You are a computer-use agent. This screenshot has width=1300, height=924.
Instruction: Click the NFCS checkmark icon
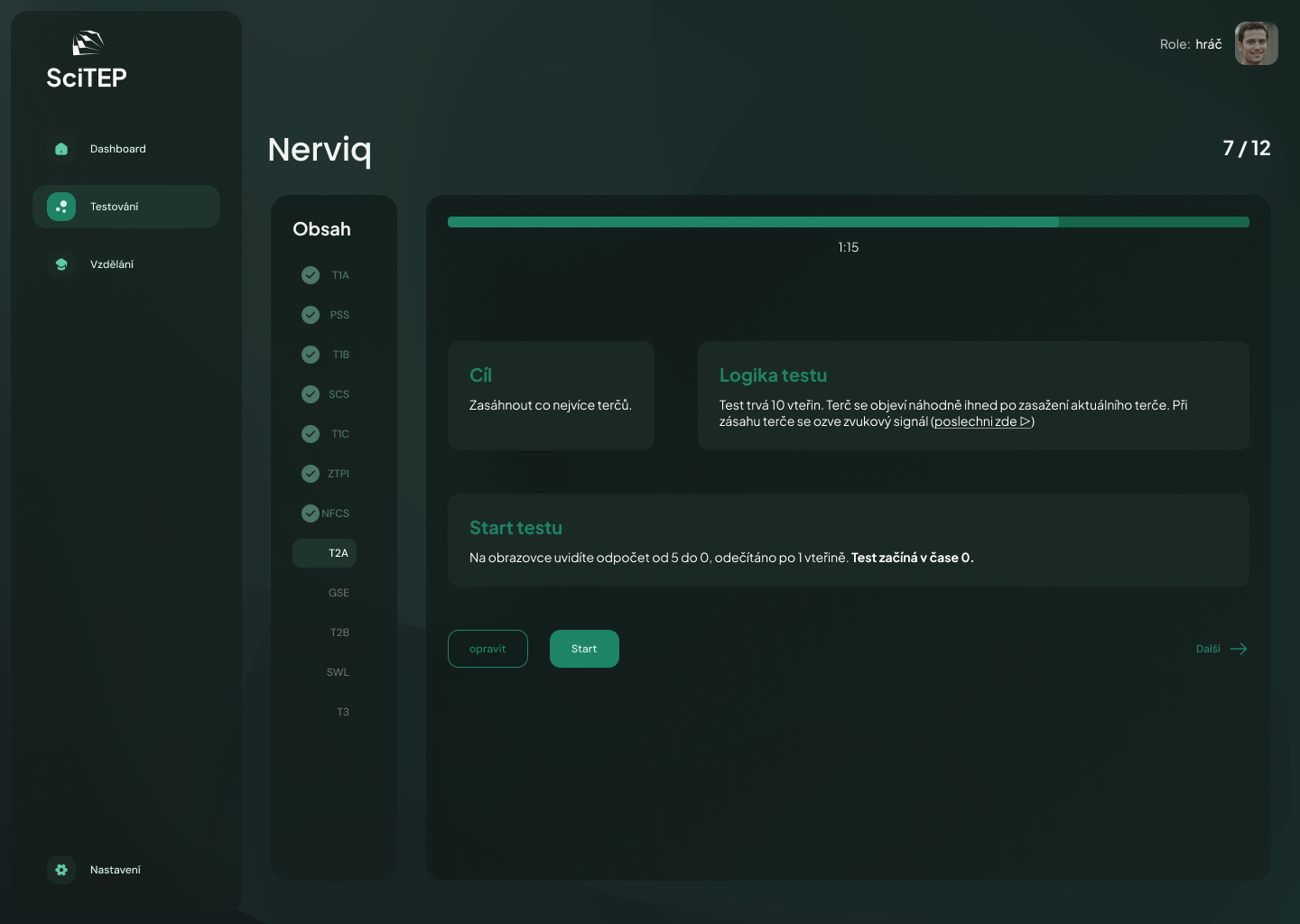(311, 513)
